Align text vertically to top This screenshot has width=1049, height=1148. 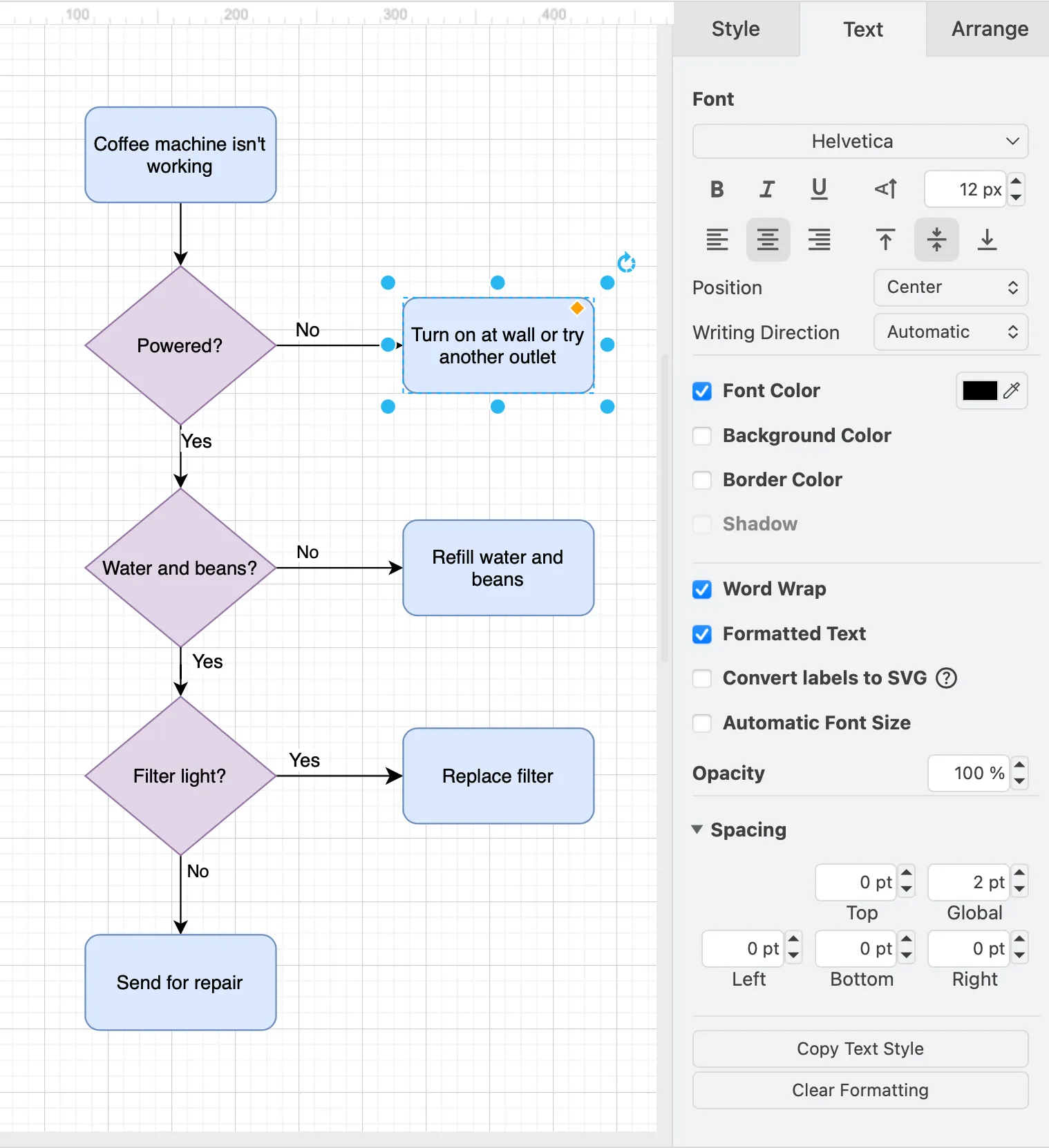(x=885, y=240)
